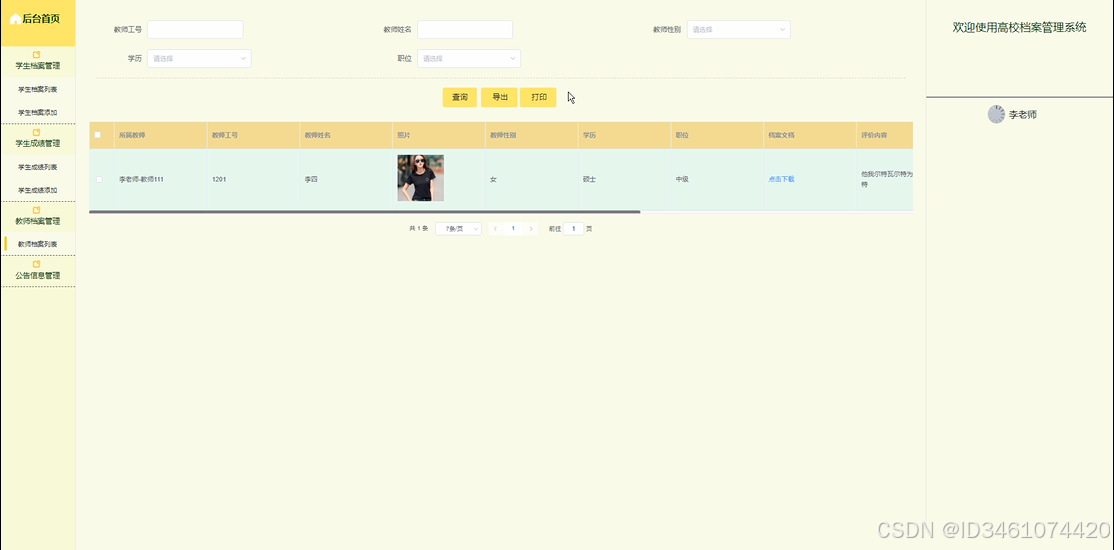
Task: Go to next page arrow in pagination
Action: click(531, 229)
